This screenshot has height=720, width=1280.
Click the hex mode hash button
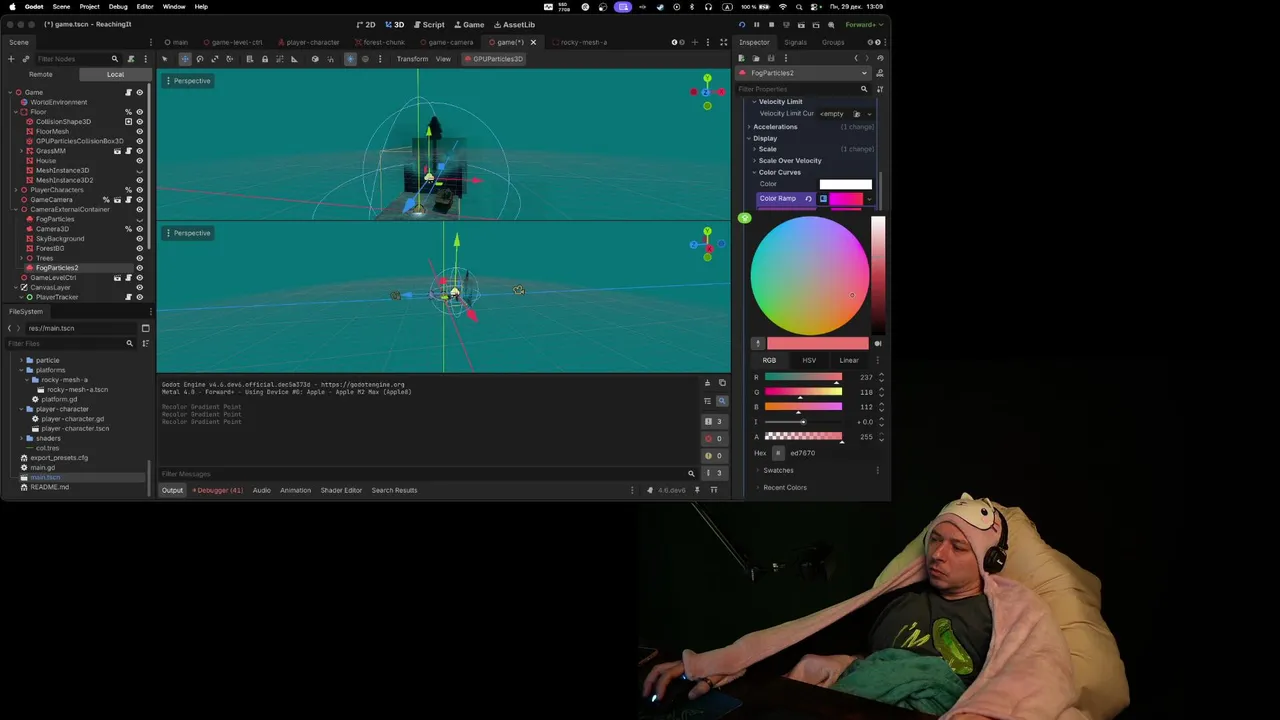coord(778,453)
